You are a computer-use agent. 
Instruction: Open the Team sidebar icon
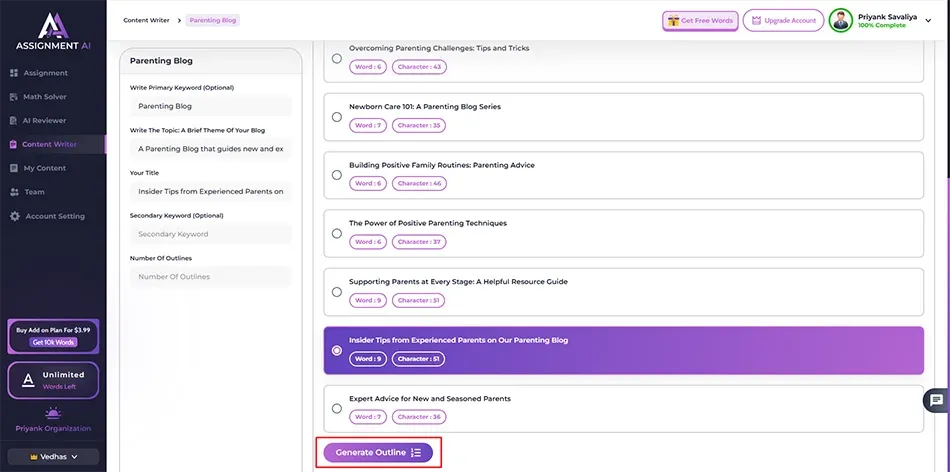[x=14, y=192]
